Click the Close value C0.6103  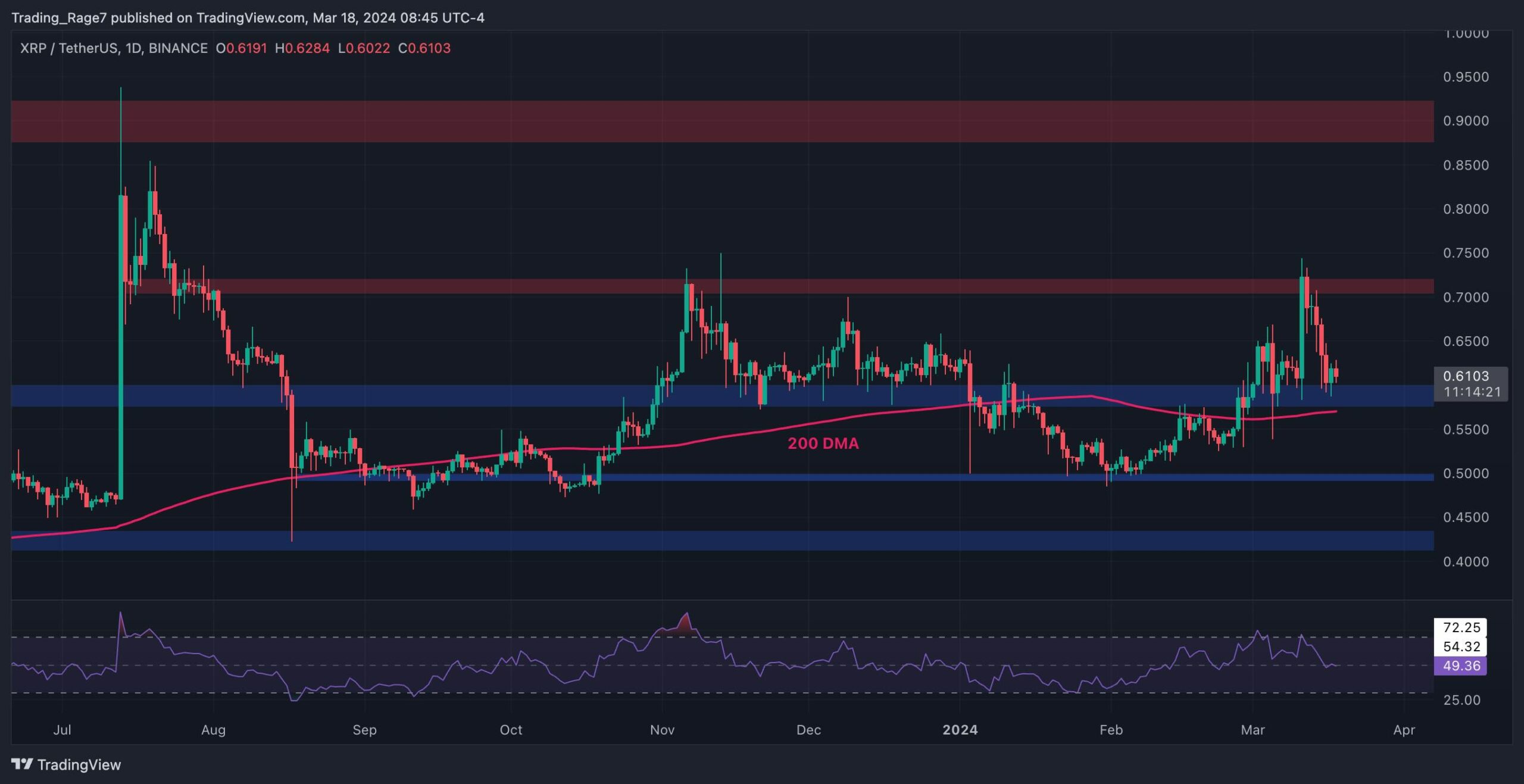click(x=424, y=48)
